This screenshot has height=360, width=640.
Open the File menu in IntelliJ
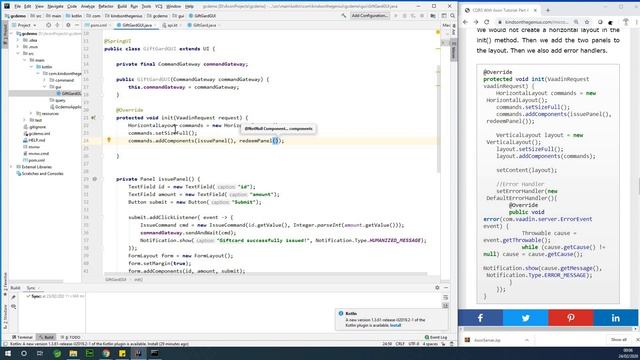17,7
